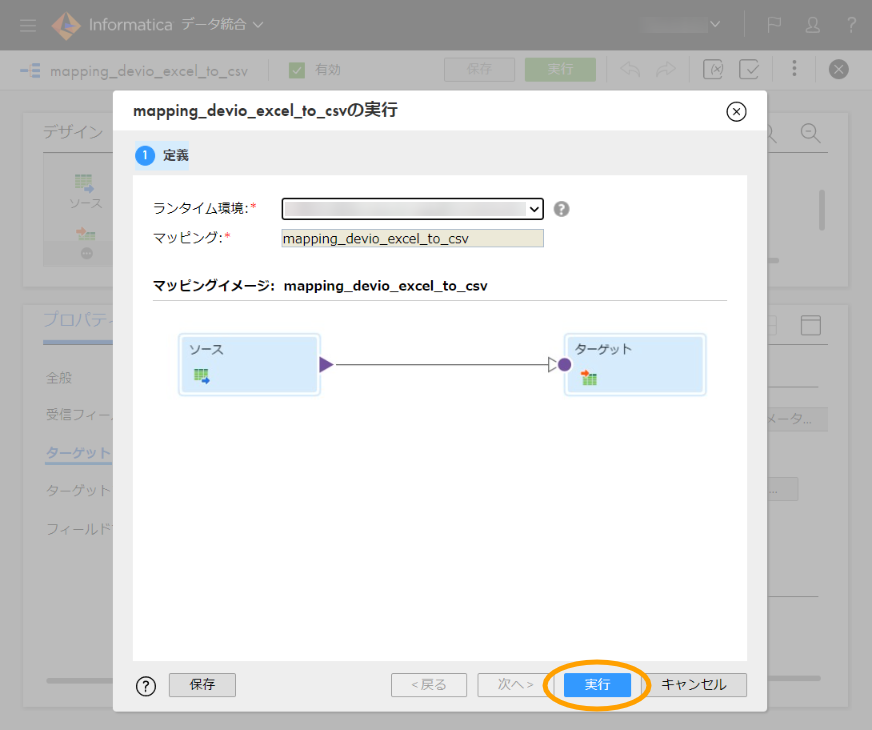Click the ターゲット node icon in mapping image
Screen dimensions: 872x730
(589, 378)
